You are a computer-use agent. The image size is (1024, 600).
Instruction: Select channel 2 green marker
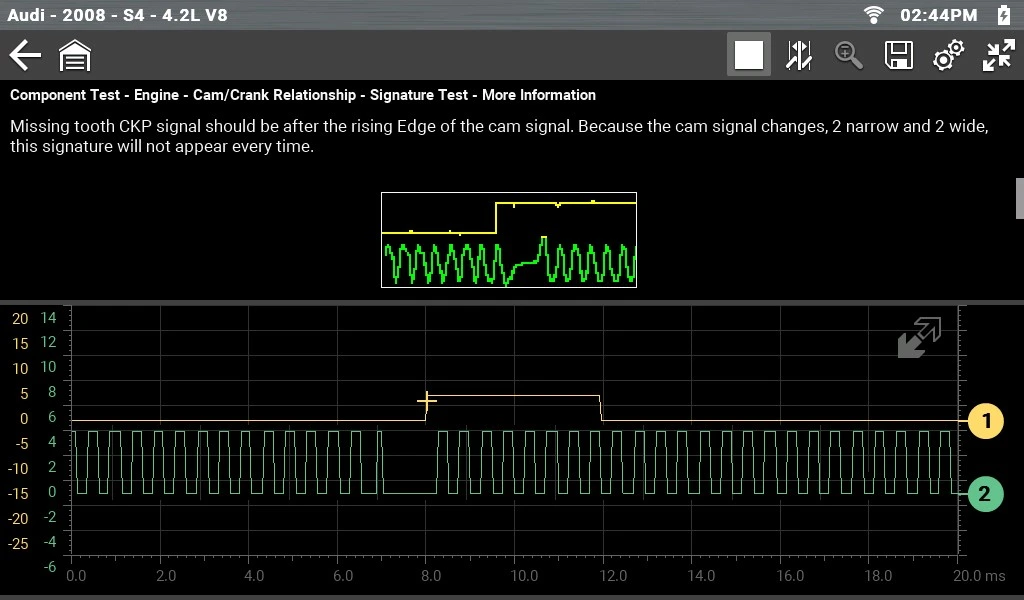click(985, 493)
